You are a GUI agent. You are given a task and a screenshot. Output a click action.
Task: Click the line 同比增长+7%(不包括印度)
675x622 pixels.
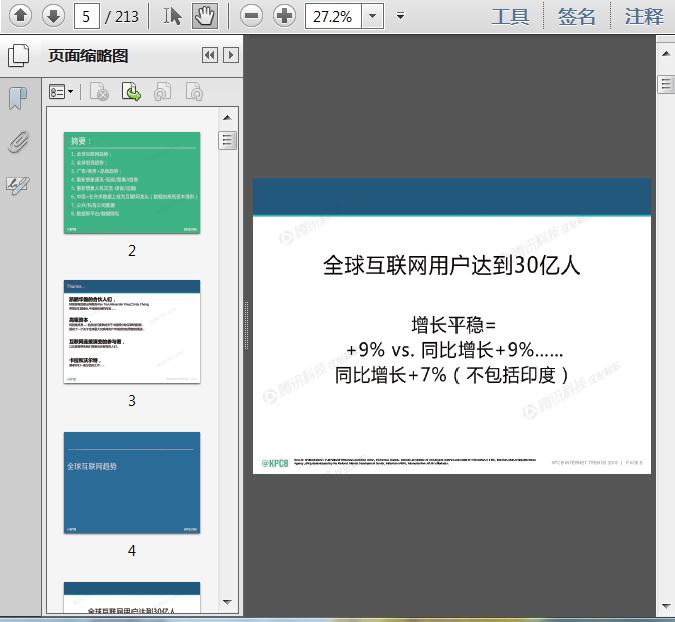pyautogui.click(x=452, y=374)
